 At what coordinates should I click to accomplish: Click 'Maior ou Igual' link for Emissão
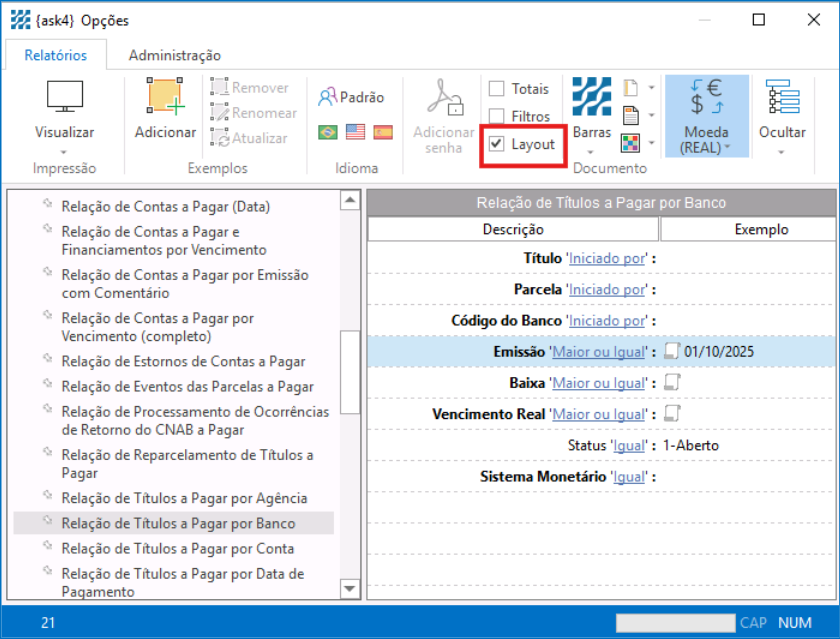point(598,352)
